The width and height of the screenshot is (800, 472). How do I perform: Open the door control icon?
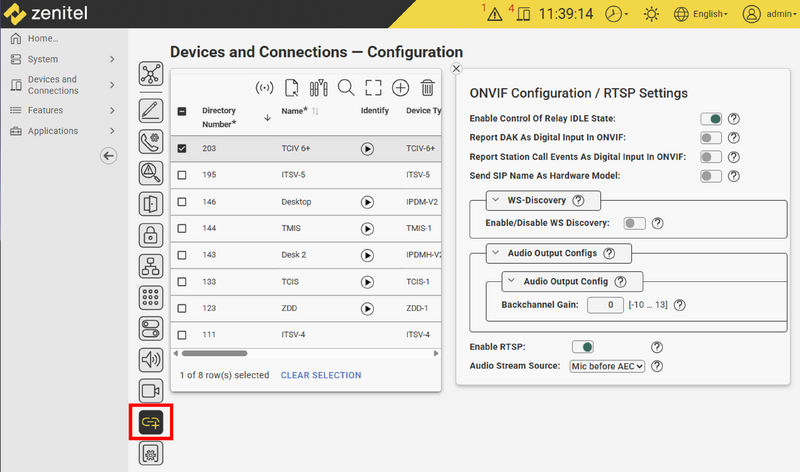tap(151, 204)
